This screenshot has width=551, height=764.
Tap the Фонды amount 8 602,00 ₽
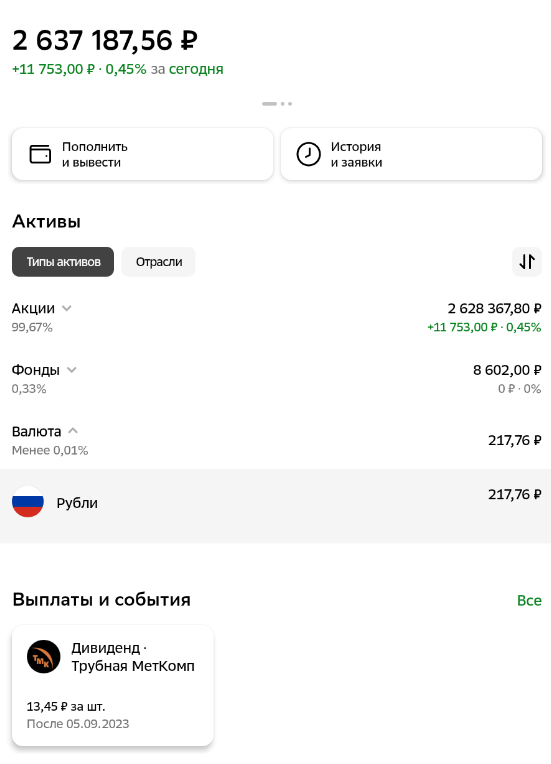(507, 370)
